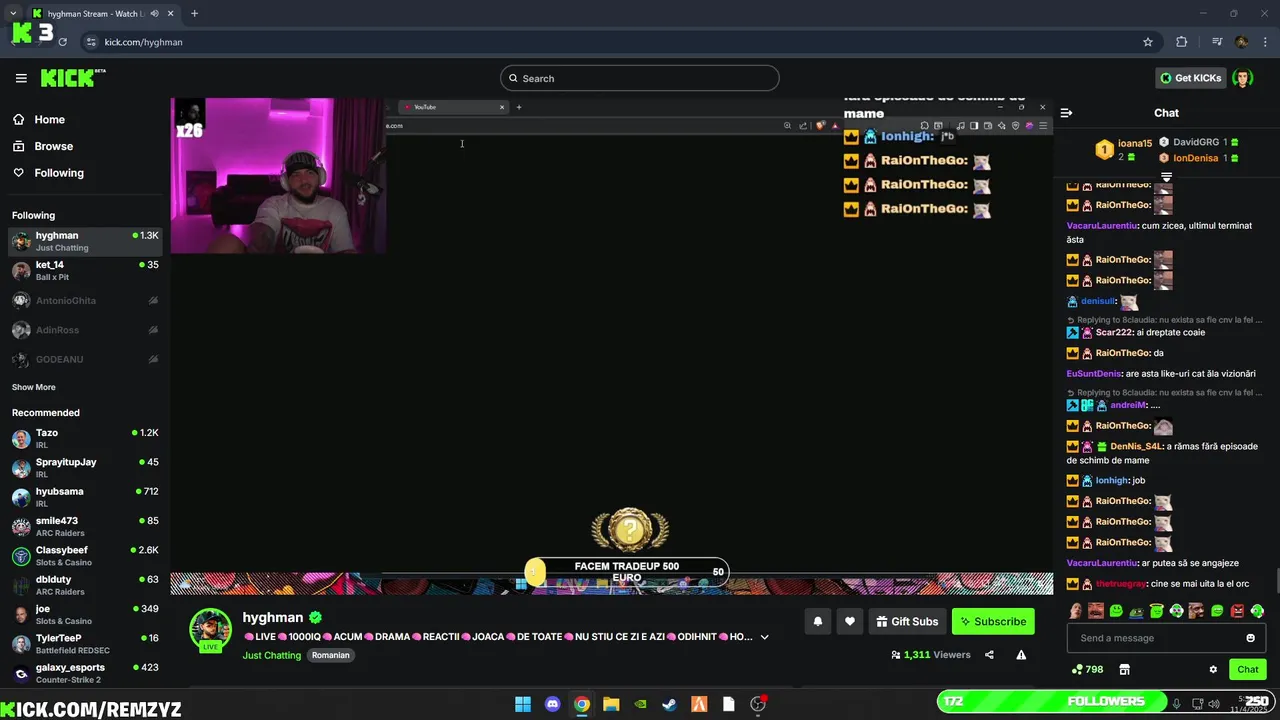Open Steam from the taskbar

(670, 704)
